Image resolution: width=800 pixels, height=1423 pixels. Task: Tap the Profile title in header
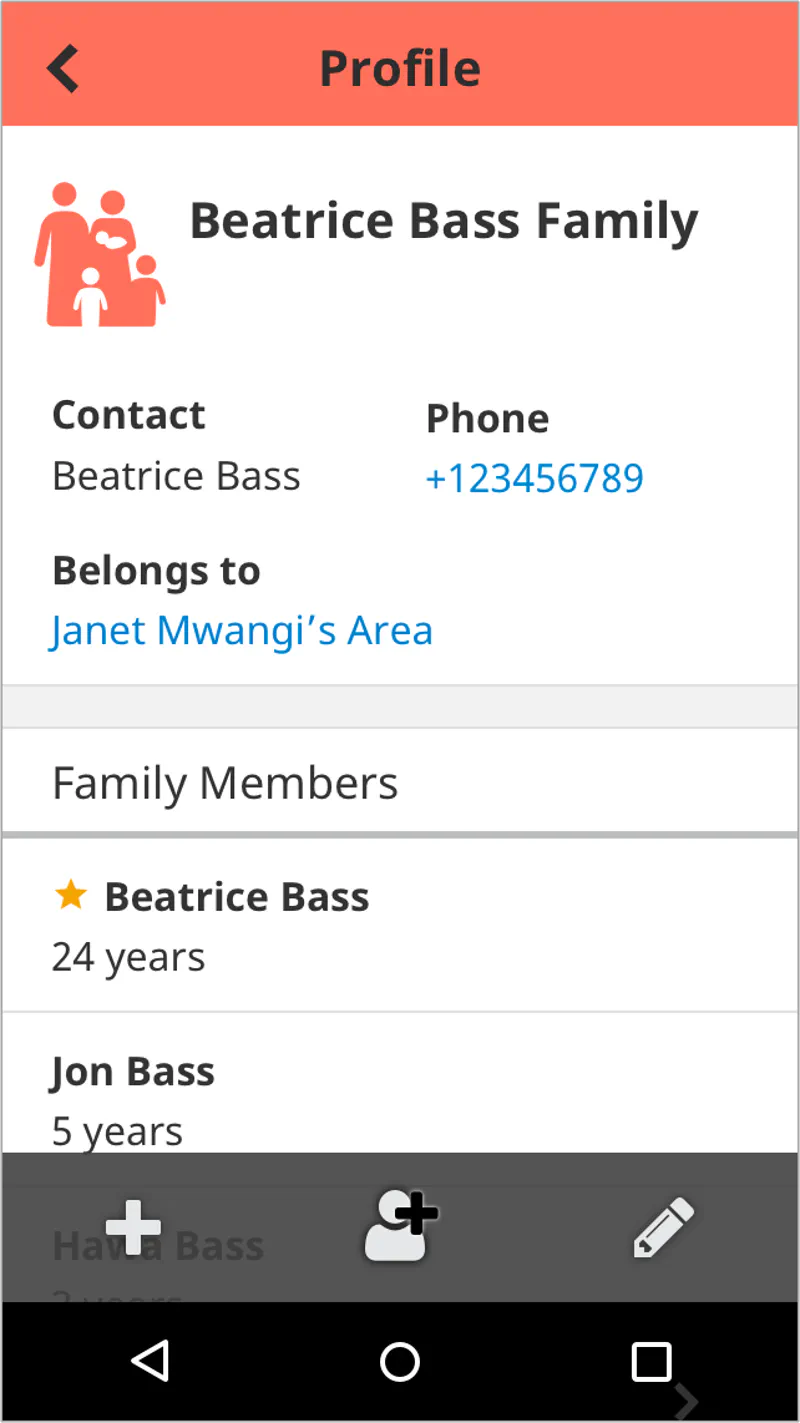400,68
